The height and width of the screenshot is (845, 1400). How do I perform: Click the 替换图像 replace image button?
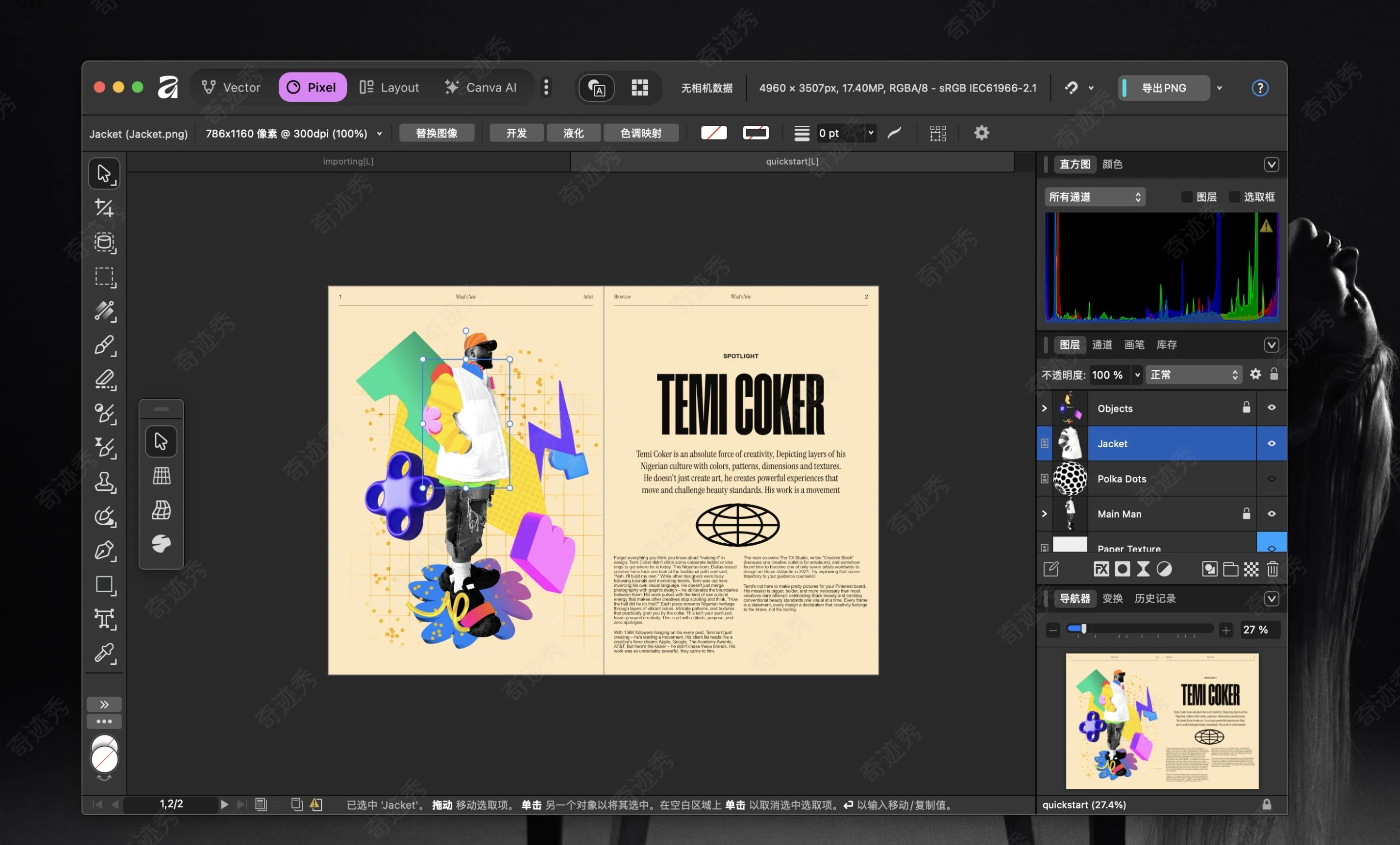pos(436,133)
